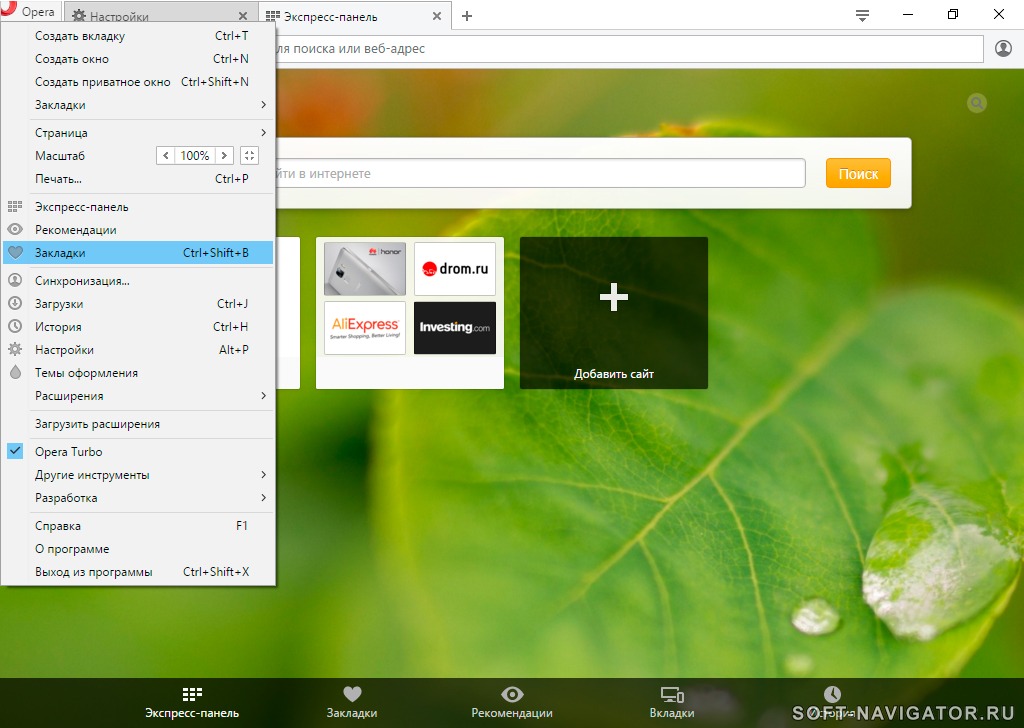This screenshot has height=728, width=1024.
Task: Increase zoom with right arrow
Action: click(224, 155)
